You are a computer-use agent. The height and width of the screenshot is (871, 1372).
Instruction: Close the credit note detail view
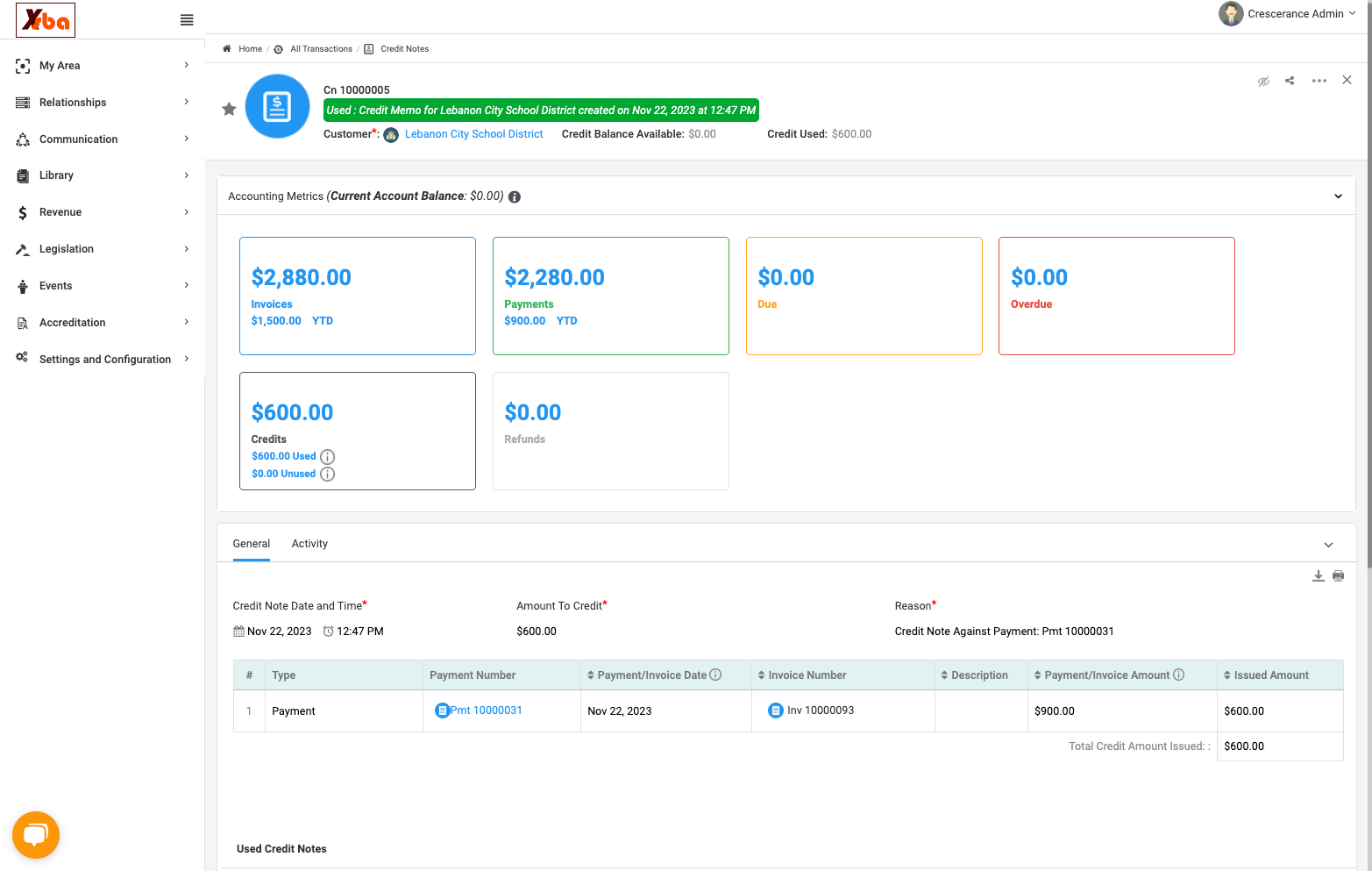click(x=1347, y=80)
